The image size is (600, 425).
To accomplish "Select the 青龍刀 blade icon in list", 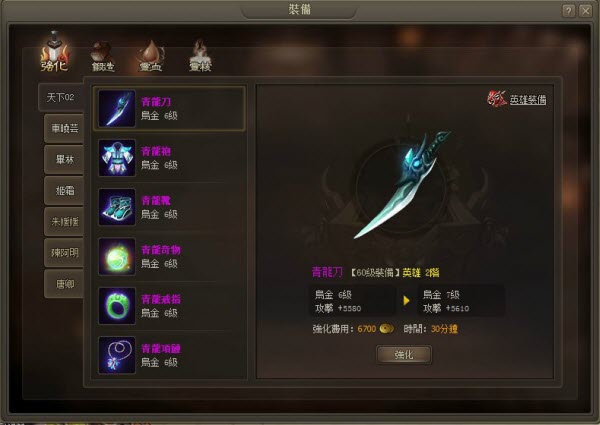I will click(x=117, y=108).
